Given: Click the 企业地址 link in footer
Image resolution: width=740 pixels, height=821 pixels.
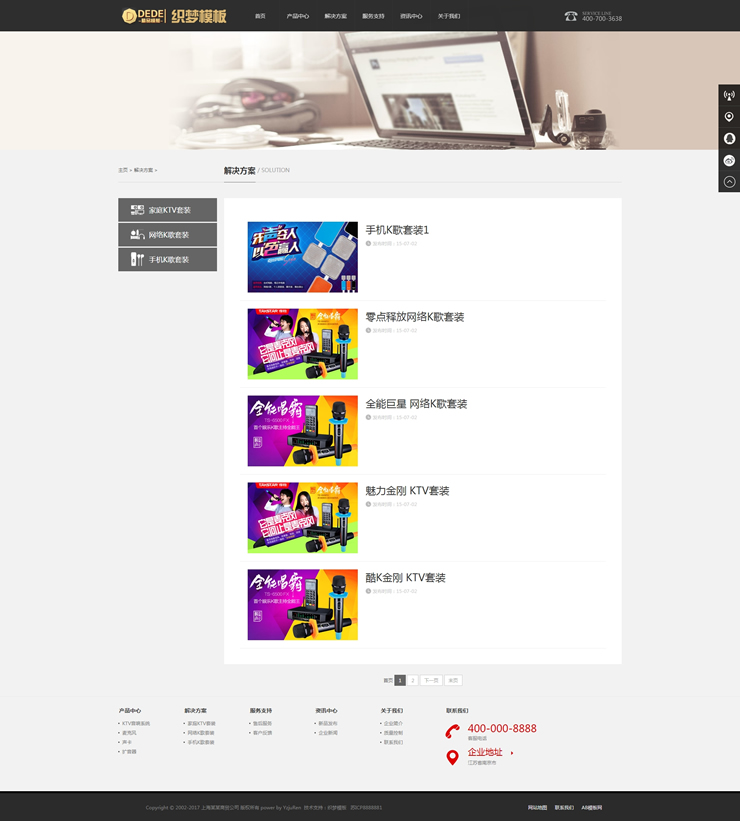Looking at the screenshot, I should pyautogui.click(x=485, y=752).
